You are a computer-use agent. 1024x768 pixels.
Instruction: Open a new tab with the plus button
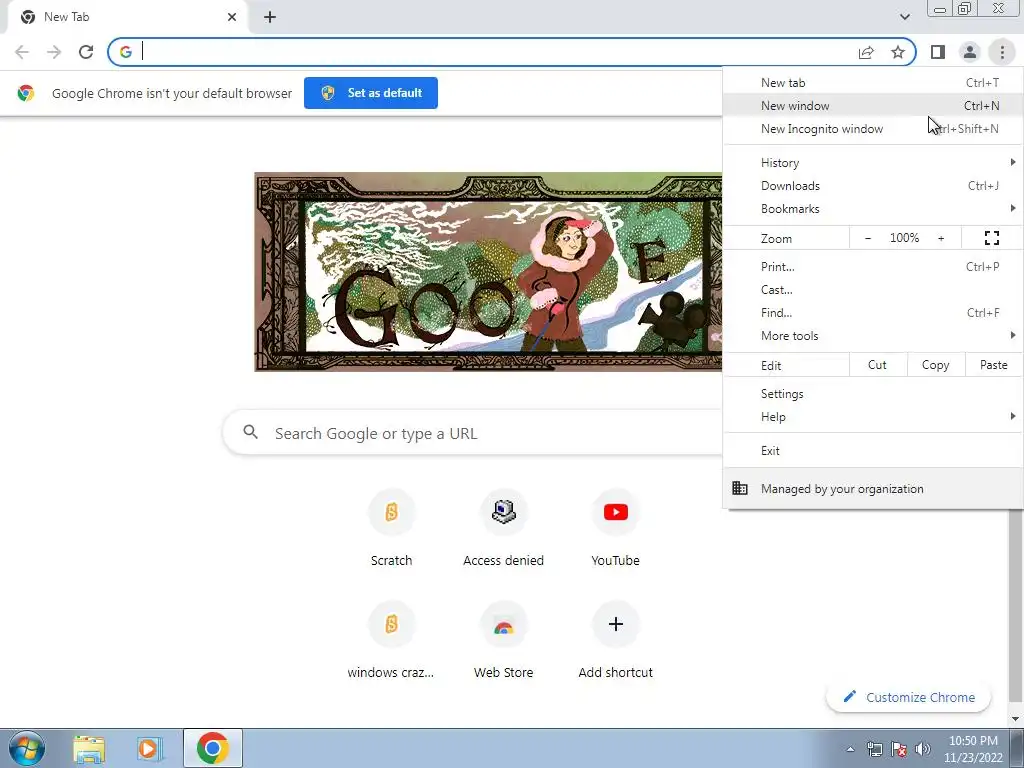pos(270,17)
